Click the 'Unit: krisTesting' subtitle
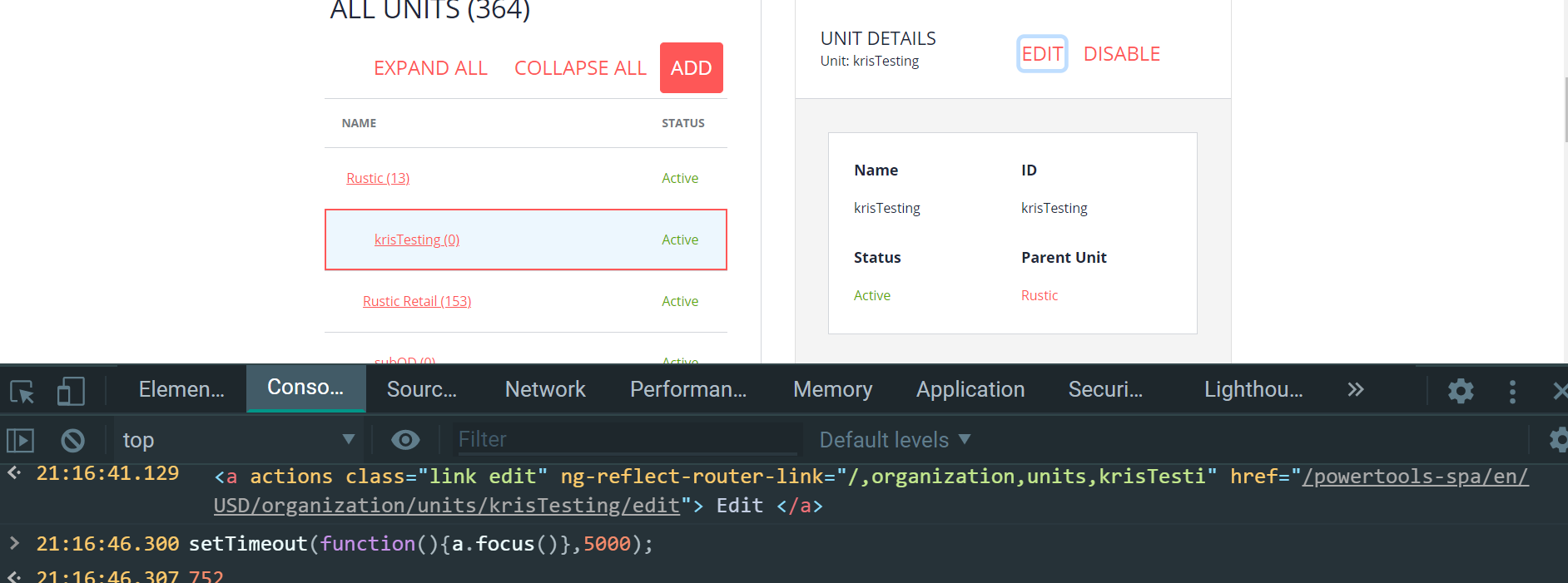Screen dimensions: 1568x583 (870, 61)
